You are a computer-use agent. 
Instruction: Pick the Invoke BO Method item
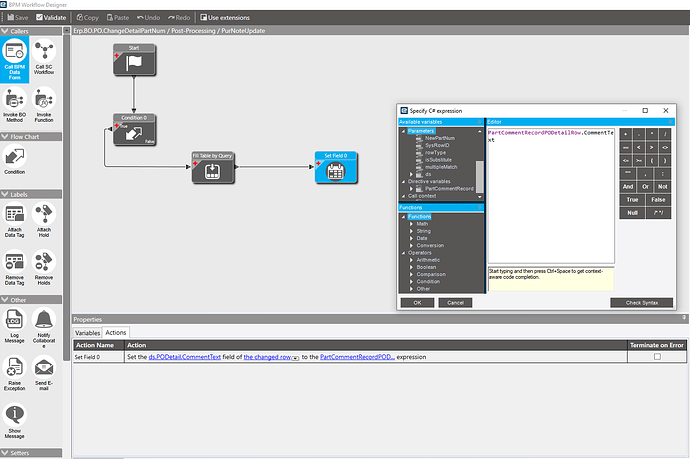tap(15, 105)
